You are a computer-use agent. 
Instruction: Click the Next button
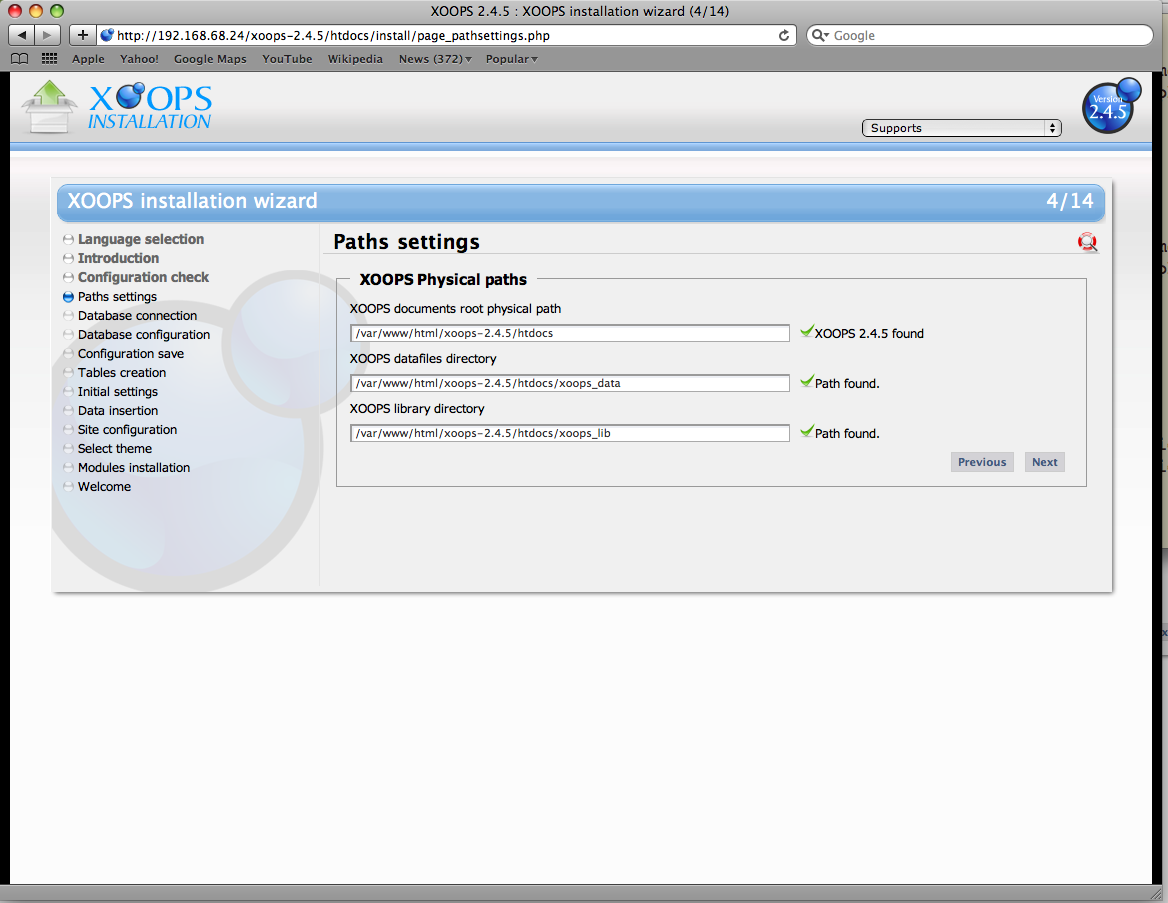tap(1044, 461)
